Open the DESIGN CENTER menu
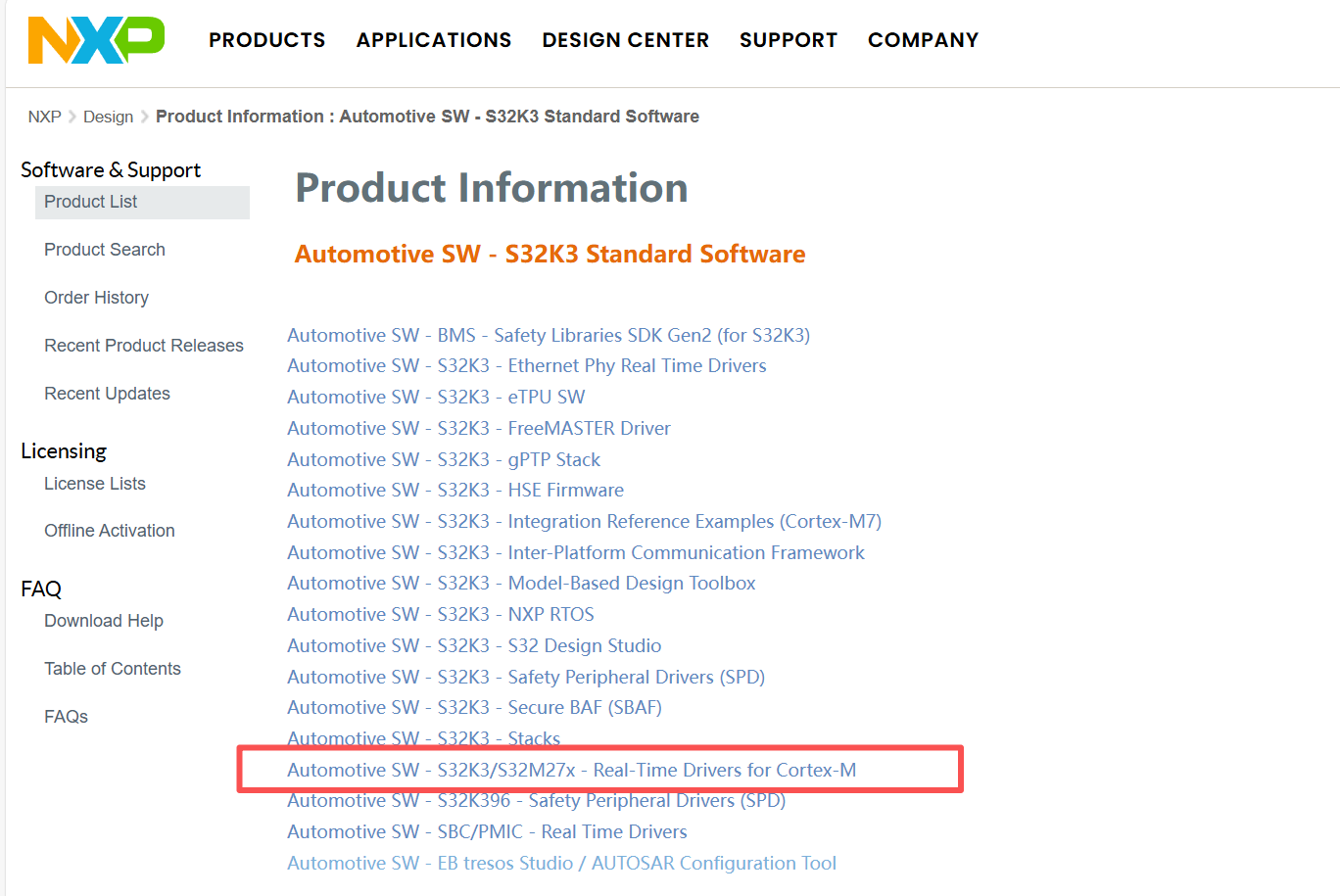The width and height of the screenshot is (1340, 896). 625,40
